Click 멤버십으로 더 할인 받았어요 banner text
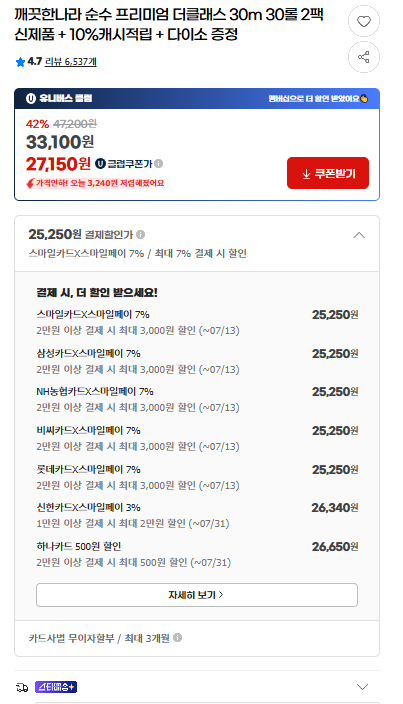The height and width of the screenshot is (704, 403). tap(318, 99)
